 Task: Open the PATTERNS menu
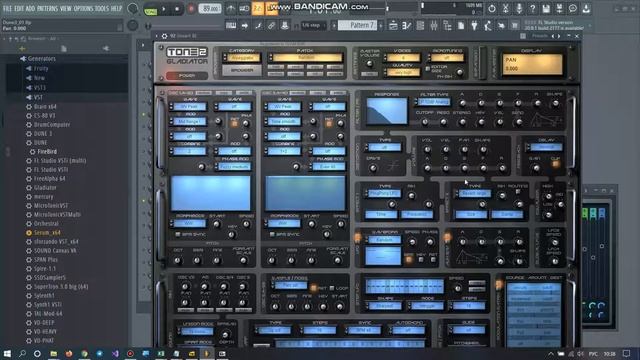click(x=47, y=8)
